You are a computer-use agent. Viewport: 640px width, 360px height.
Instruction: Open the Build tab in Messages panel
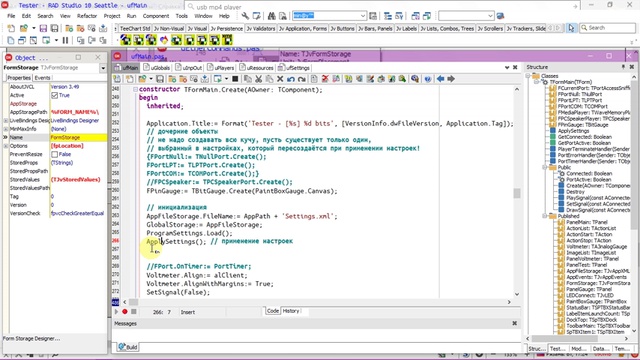tap(128, 347)
